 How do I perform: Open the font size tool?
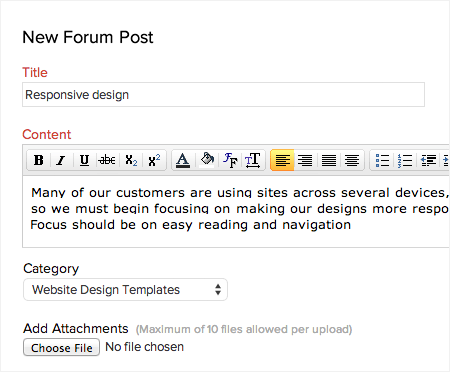pyautogui.click(x=253, y=160)
